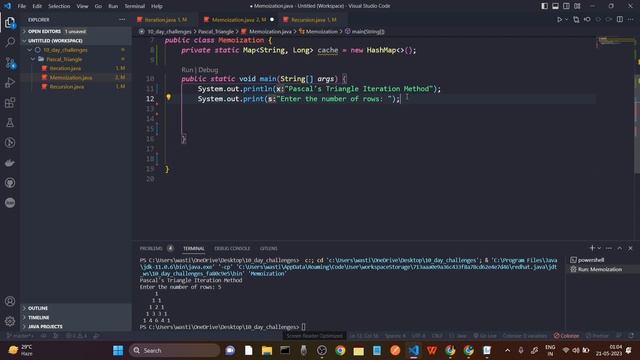
Task: Open the Terminal menu
Action: tap(135, 6)
